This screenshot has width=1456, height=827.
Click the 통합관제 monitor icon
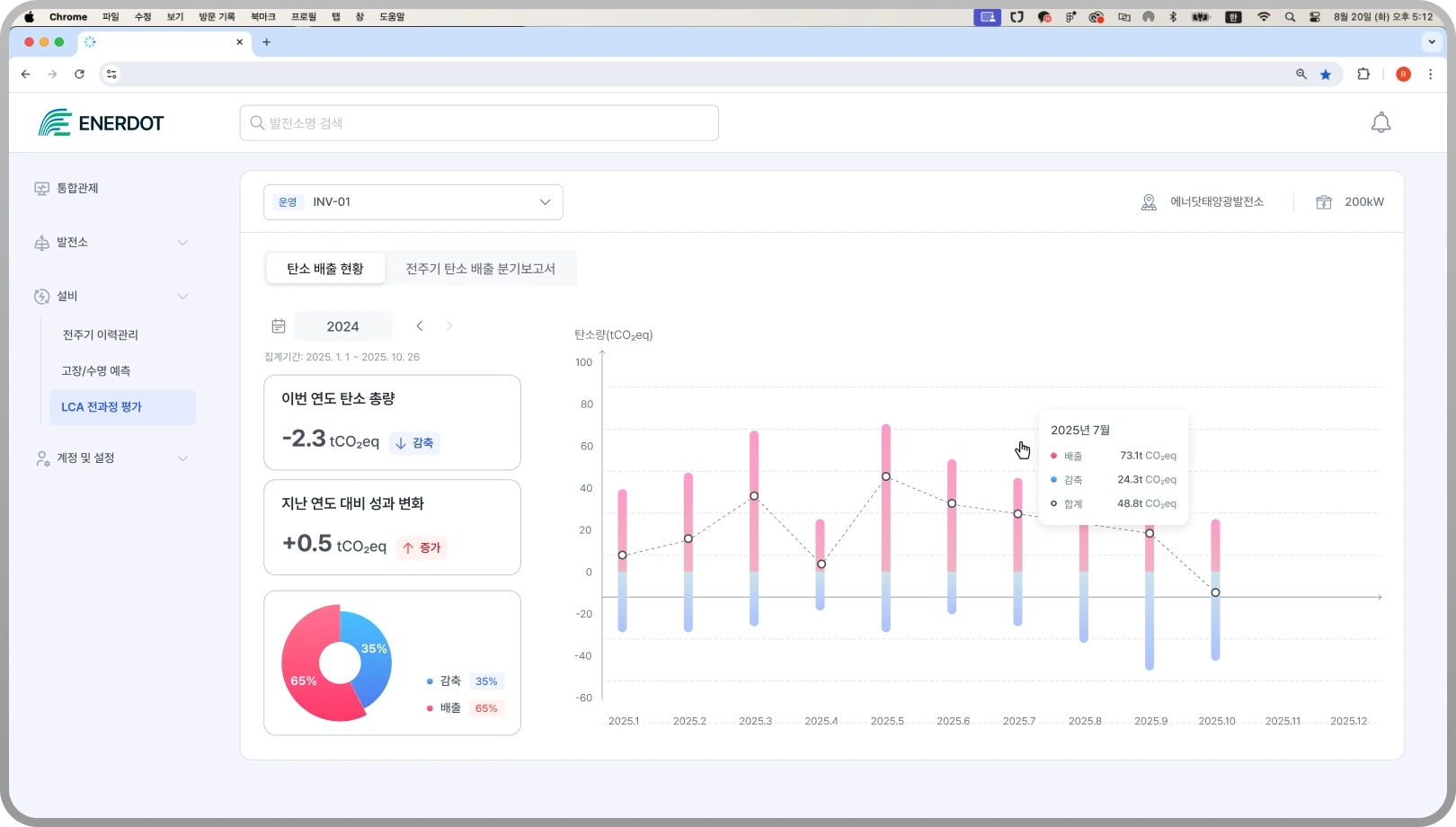tap(41, 189)
